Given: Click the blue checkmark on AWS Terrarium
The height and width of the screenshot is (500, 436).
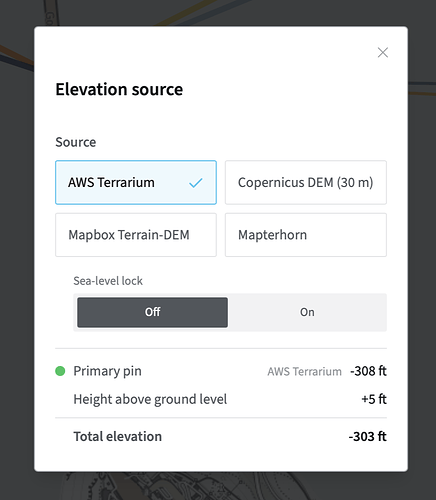Looking at the screenshot, I should [196, 183].
